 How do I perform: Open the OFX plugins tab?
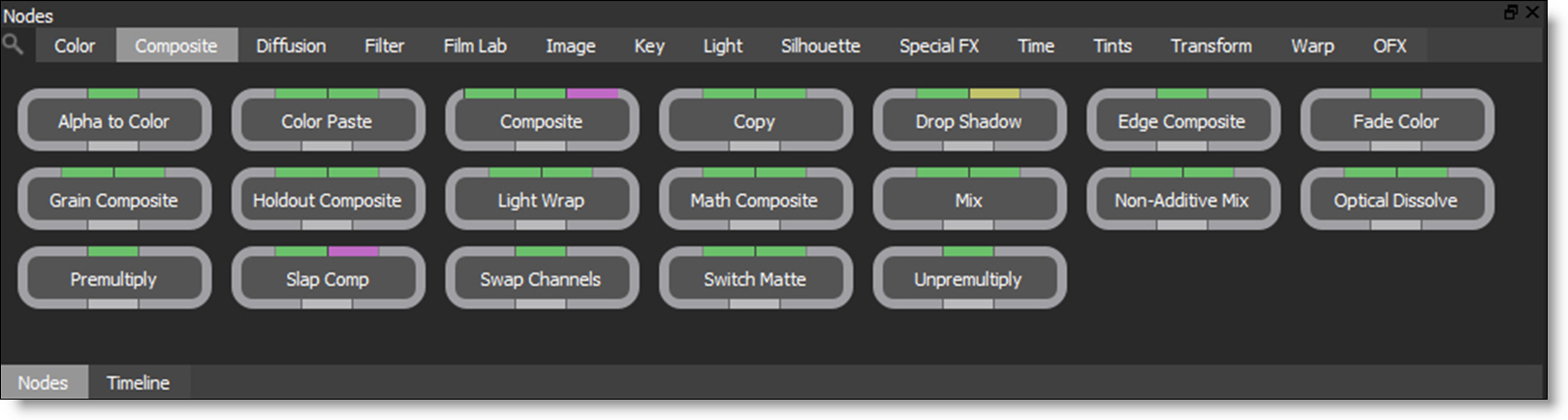1390,46
